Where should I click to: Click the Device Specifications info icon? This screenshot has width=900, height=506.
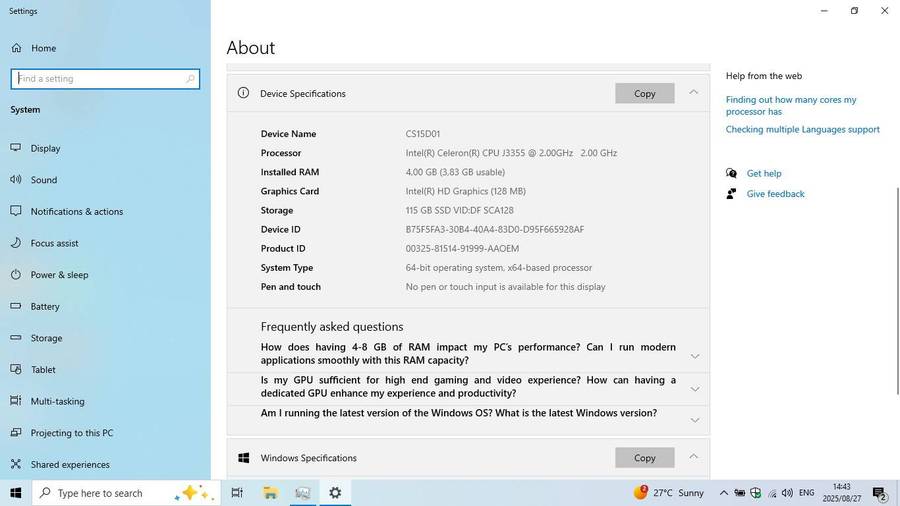point(243,92)
